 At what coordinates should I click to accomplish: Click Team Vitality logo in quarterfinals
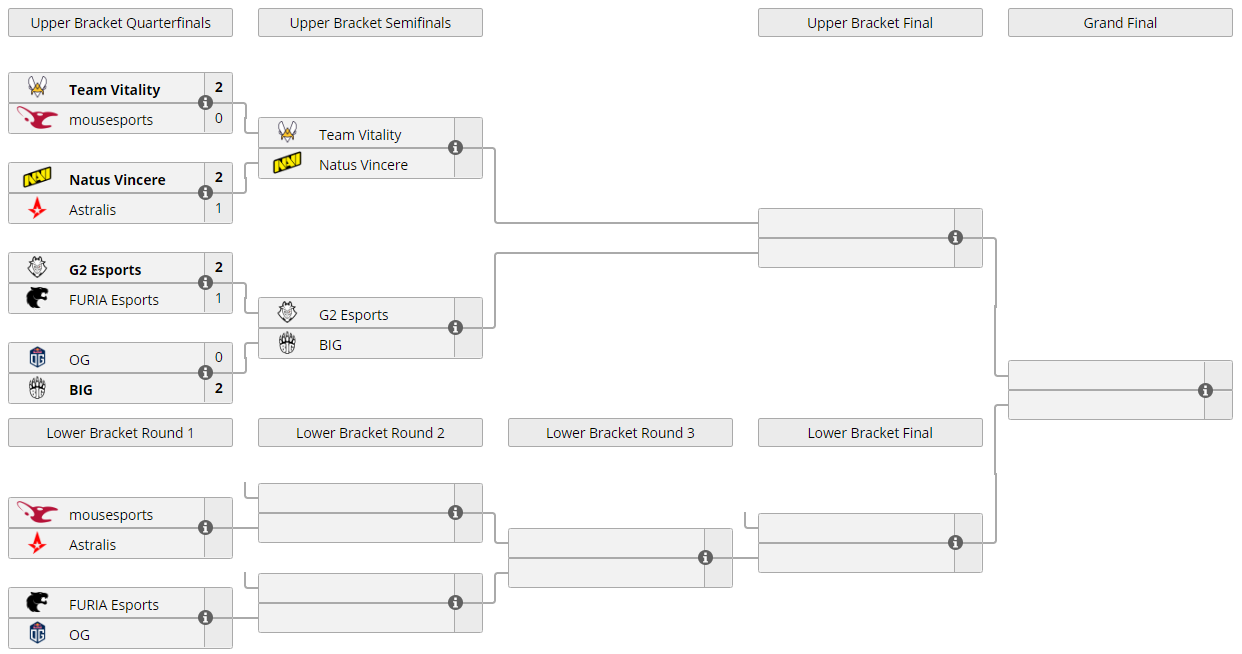pos(37,88)
